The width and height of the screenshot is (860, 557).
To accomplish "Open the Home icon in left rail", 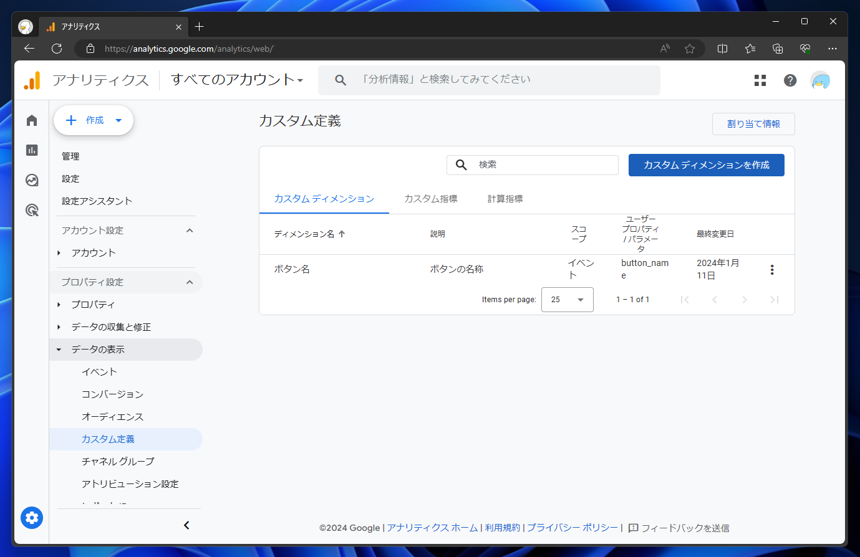I will (x=32, y=121).
